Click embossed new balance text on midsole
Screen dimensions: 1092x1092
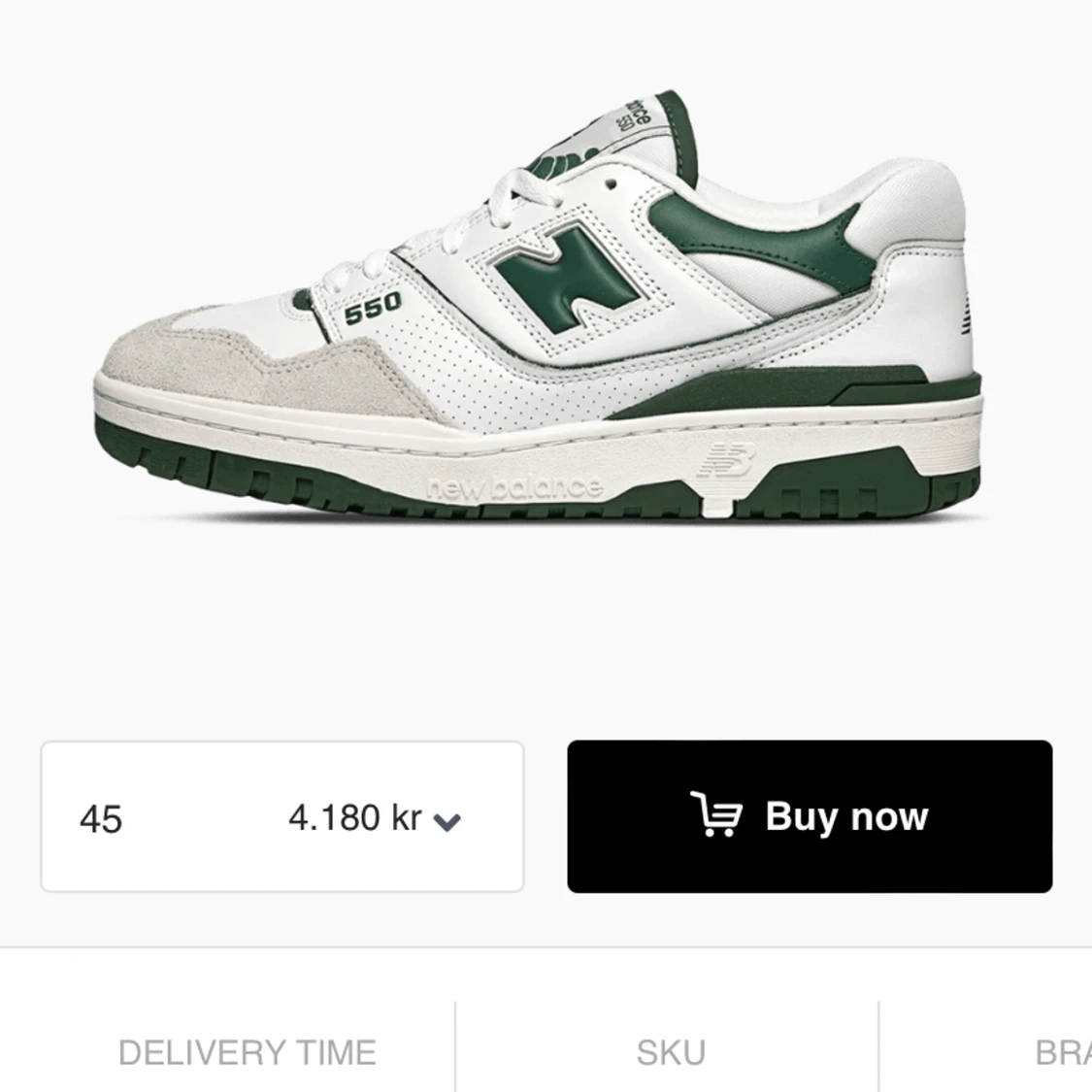[513, 488]
